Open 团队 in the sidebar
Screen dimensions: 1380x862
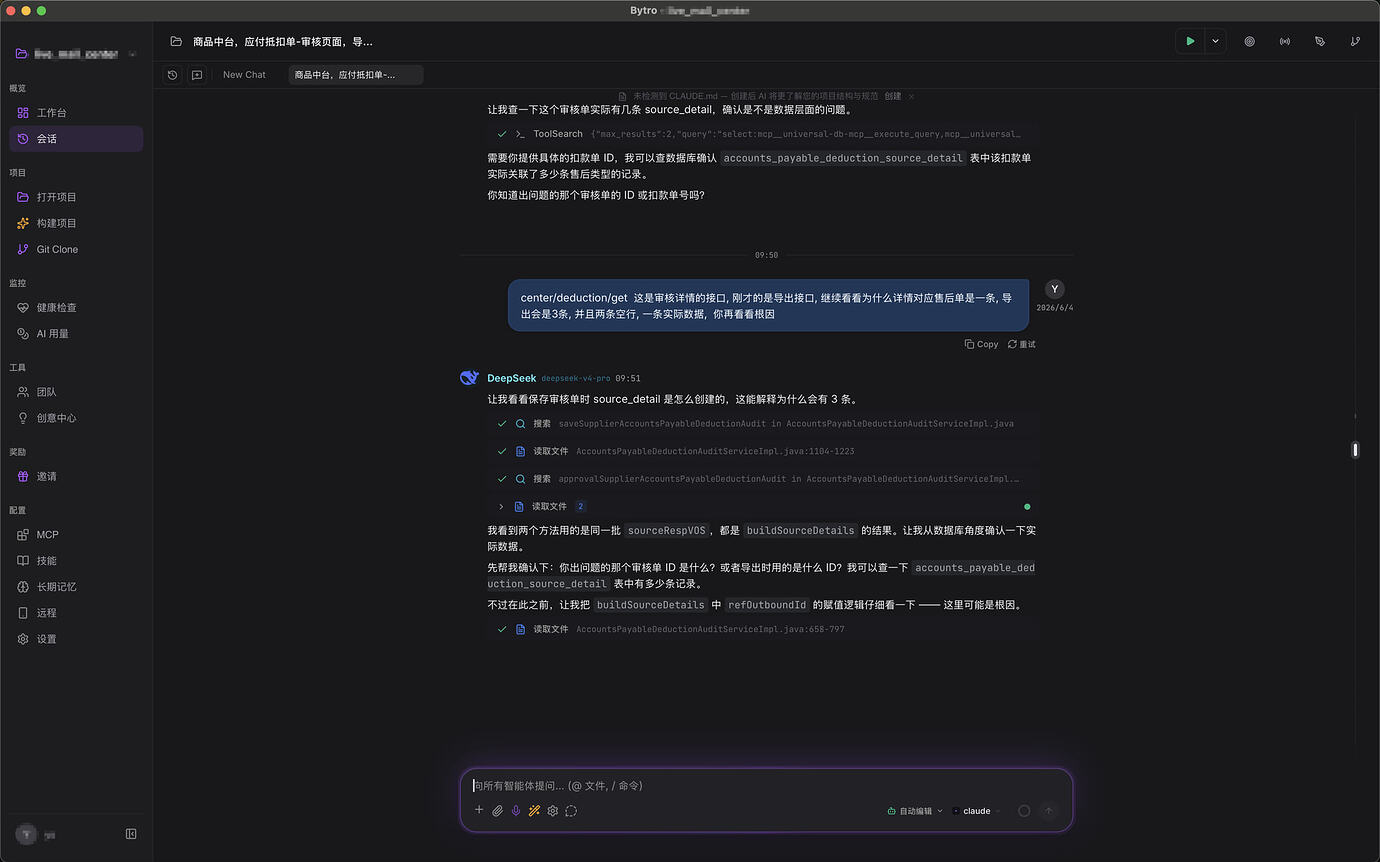[x=76, y=392]
